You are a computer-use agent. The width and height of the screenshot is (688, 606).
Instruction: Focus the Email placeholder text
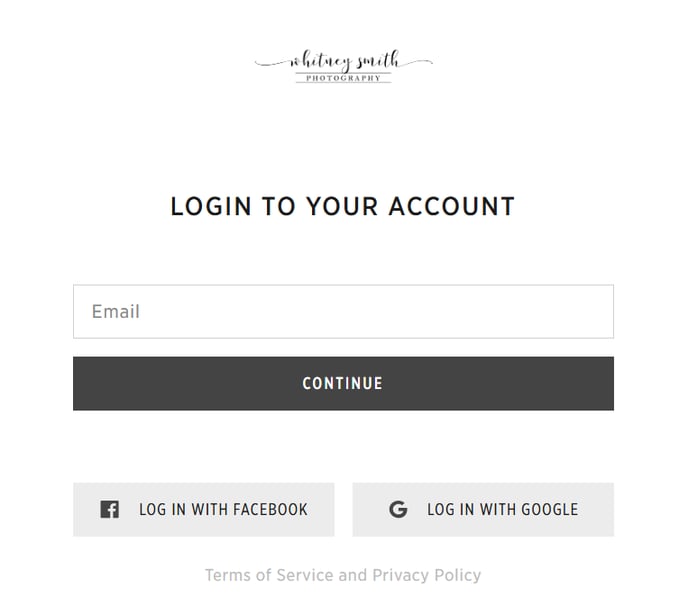pyautogui.click(x=115, y=312)
